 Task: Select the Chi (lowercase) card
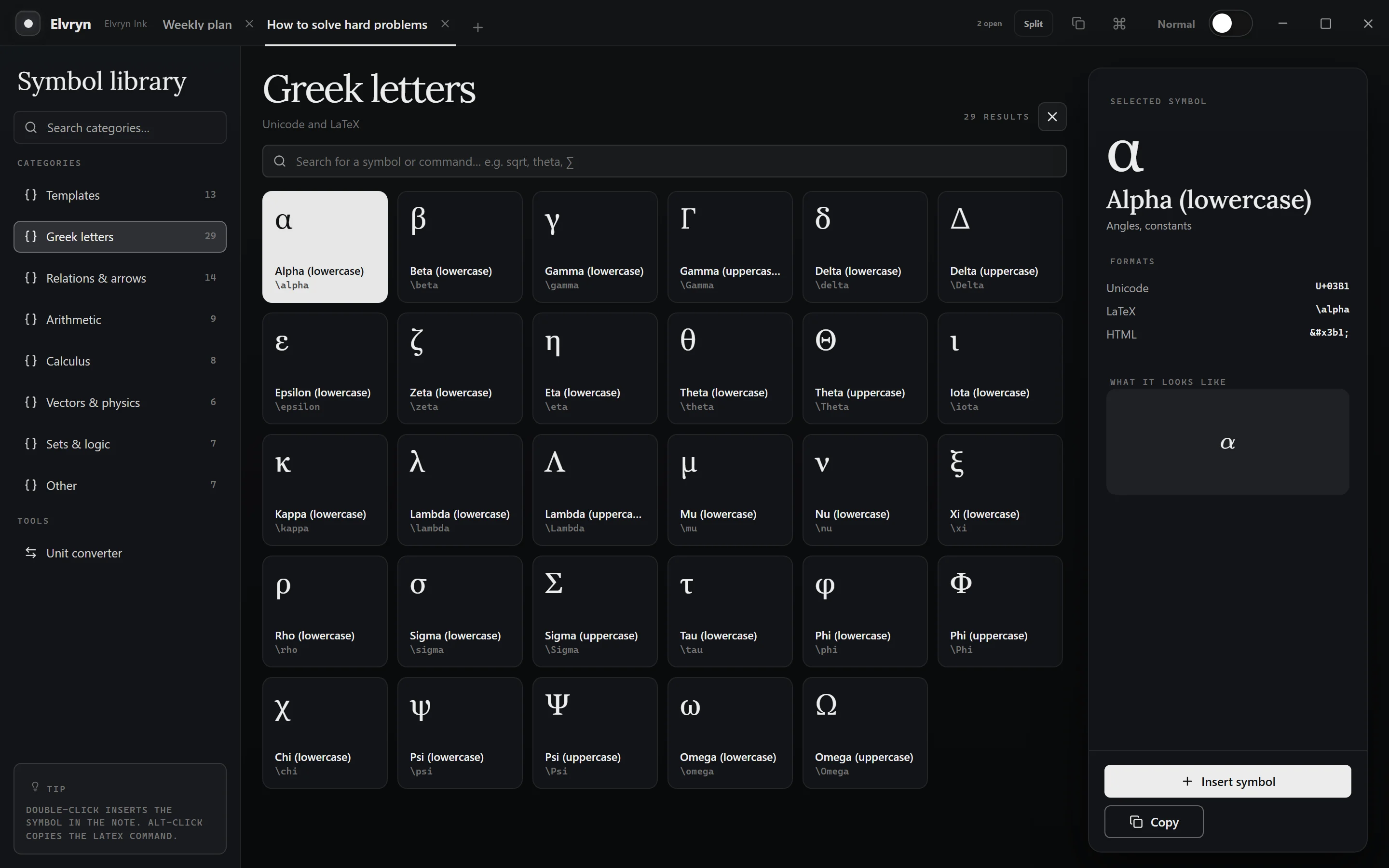coord(325,733)
